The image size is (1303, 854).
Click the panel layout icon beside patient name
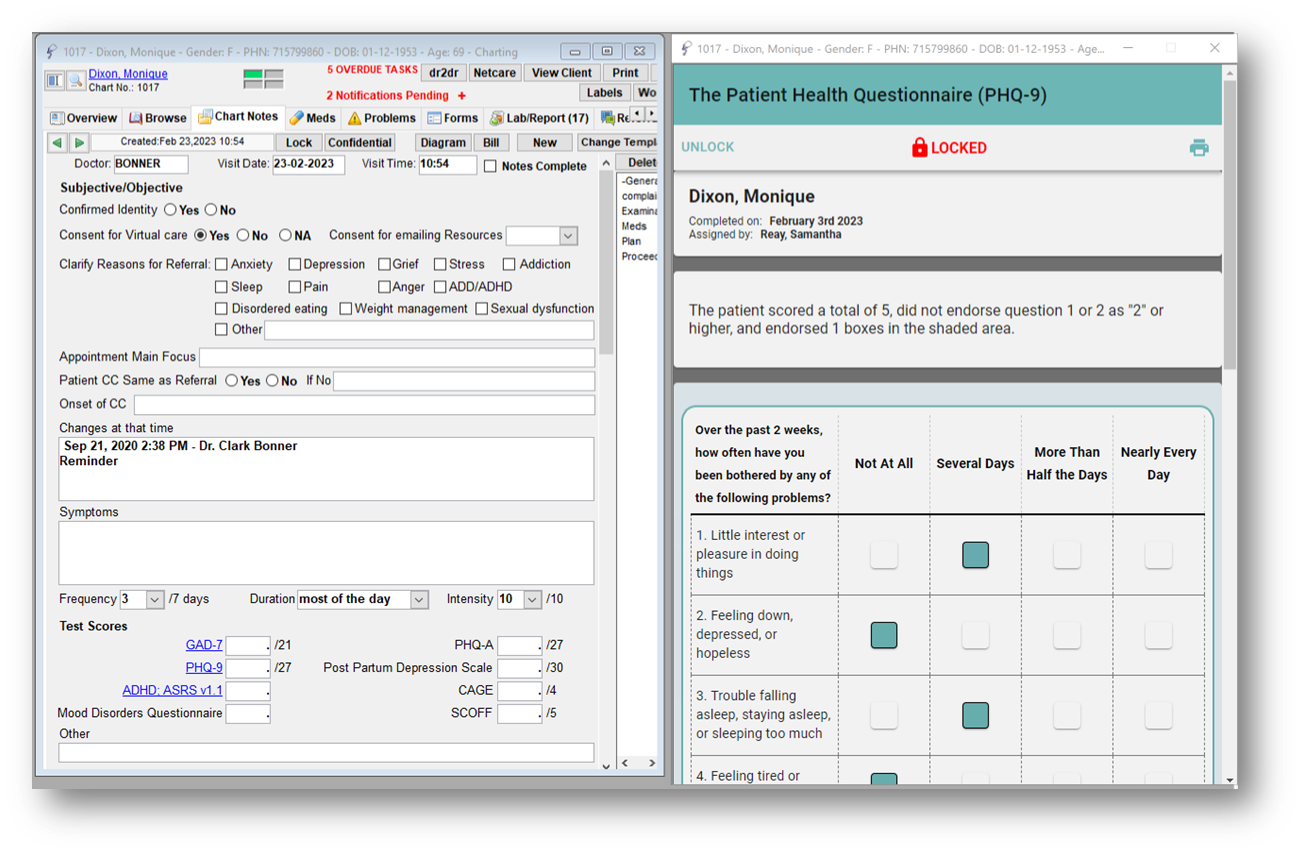55,80
